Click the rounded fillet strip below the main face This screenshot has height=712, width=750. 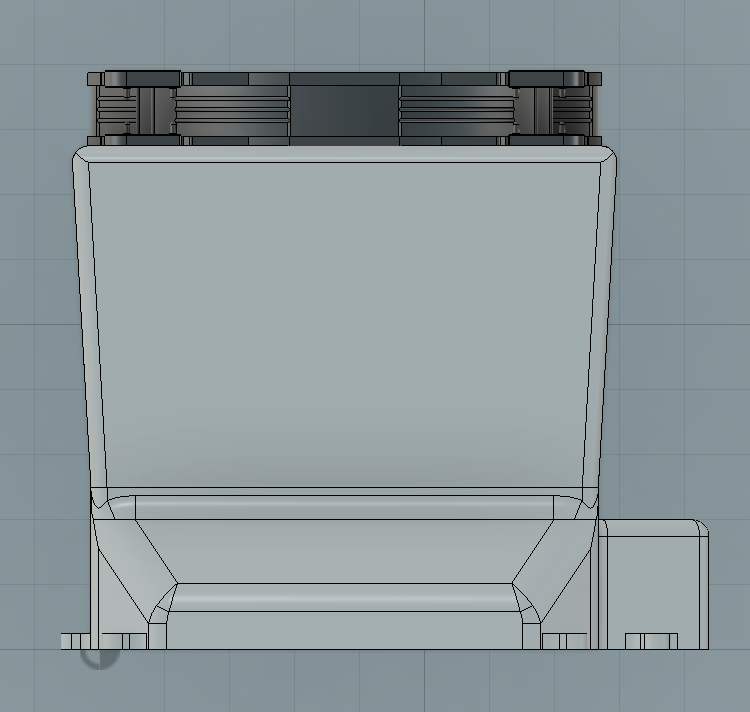pos(343,505)
